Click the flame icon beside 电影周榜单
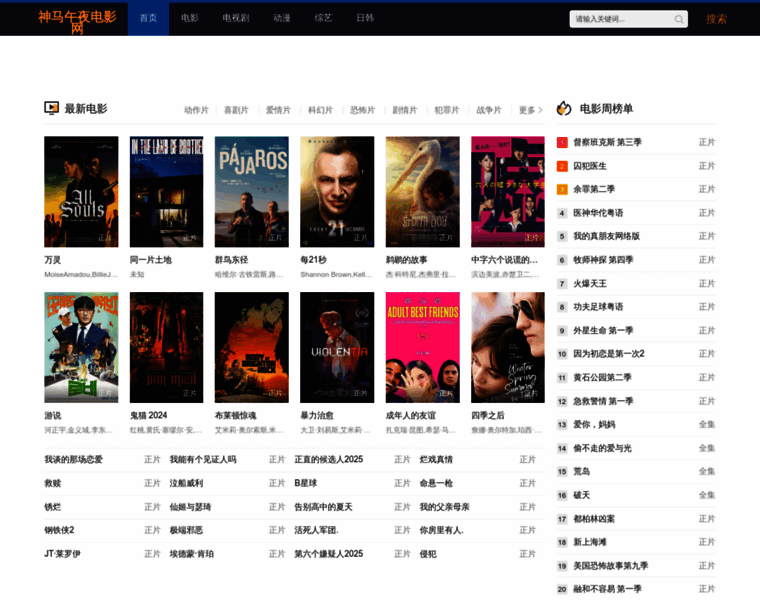Screen dimensions: 760x600 point(564,108)
